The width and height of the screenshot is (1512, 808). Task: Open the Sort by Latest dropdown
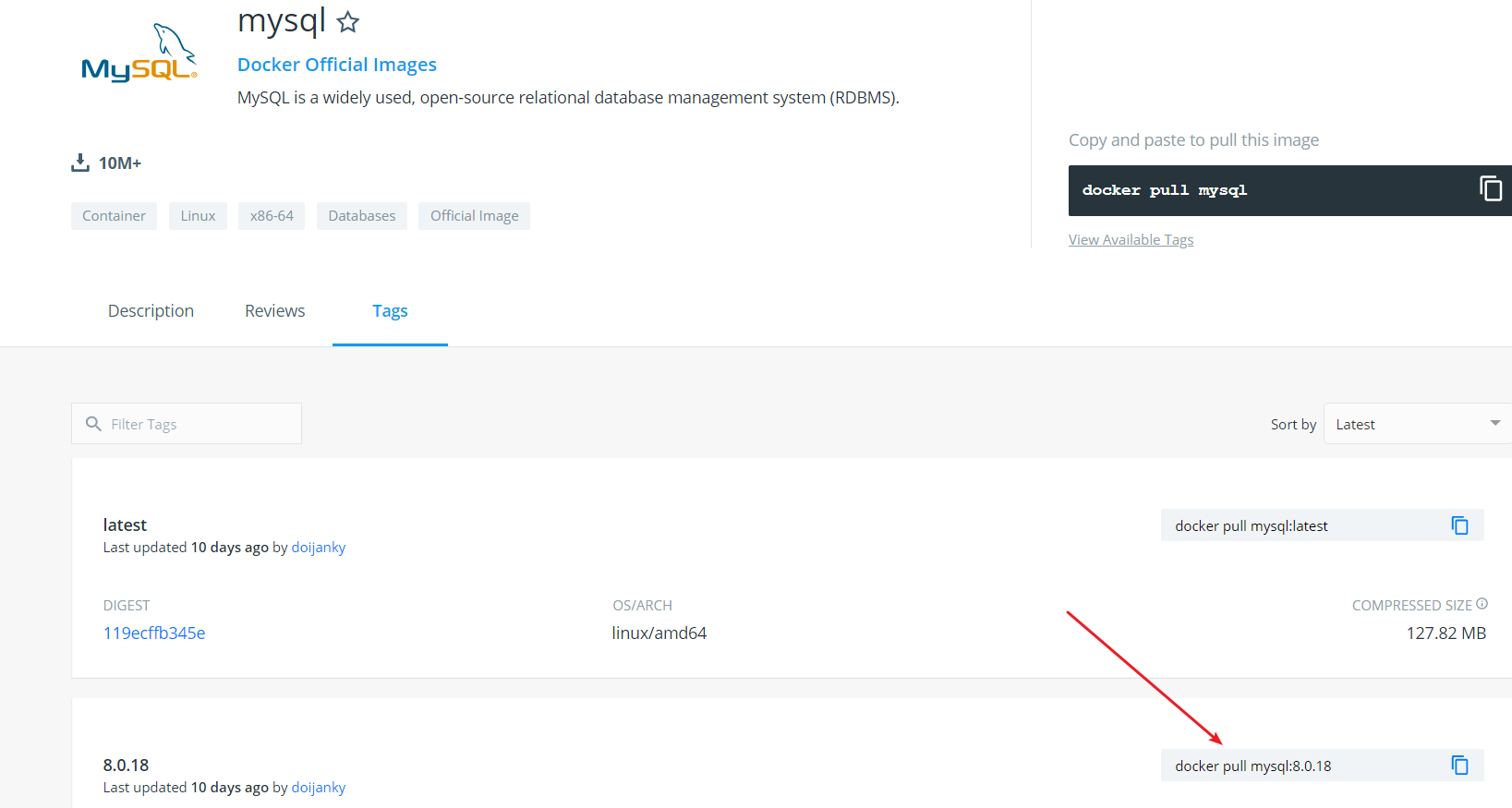(1418, 424)
